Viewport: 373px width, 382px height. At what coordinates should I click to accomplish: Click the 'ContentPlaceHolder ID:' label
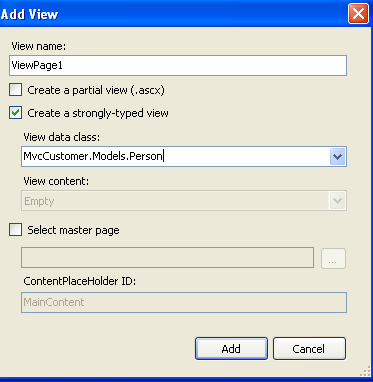(x=80, y=281)
